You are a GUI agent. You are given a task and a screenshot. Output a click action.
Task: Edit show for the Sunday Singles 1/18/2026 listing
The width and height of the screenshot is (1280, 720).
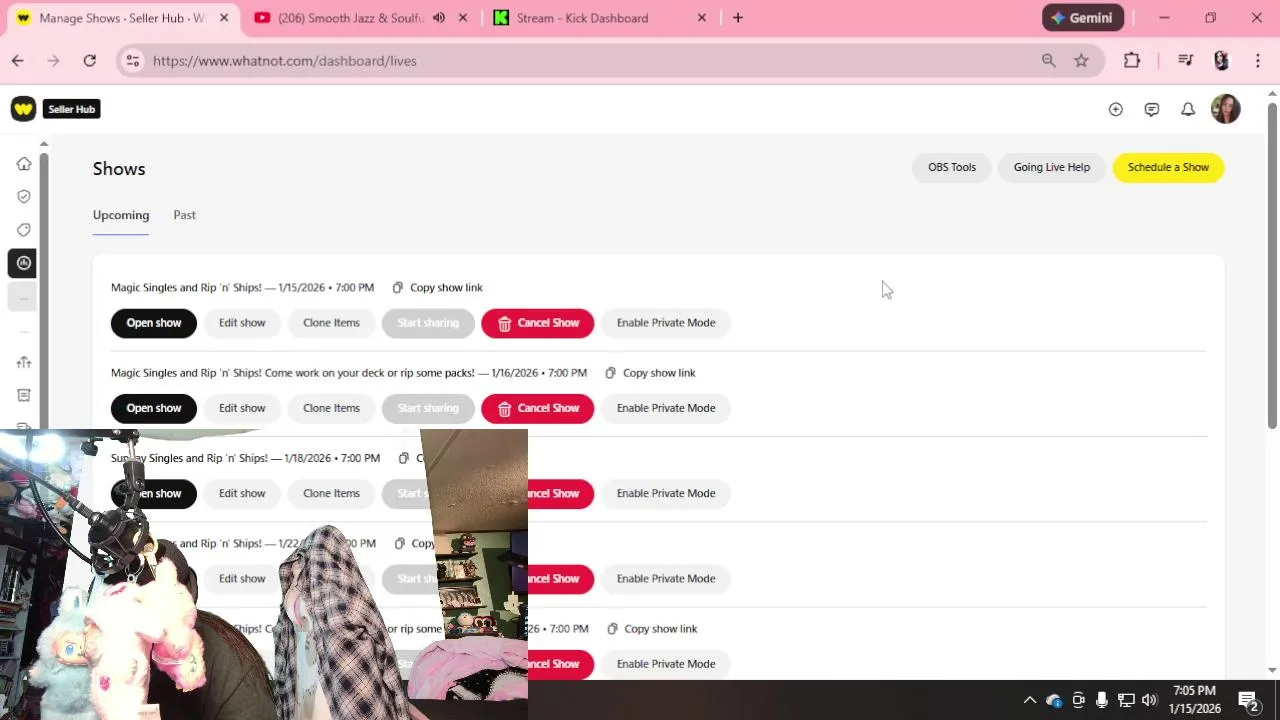(242, 493)
